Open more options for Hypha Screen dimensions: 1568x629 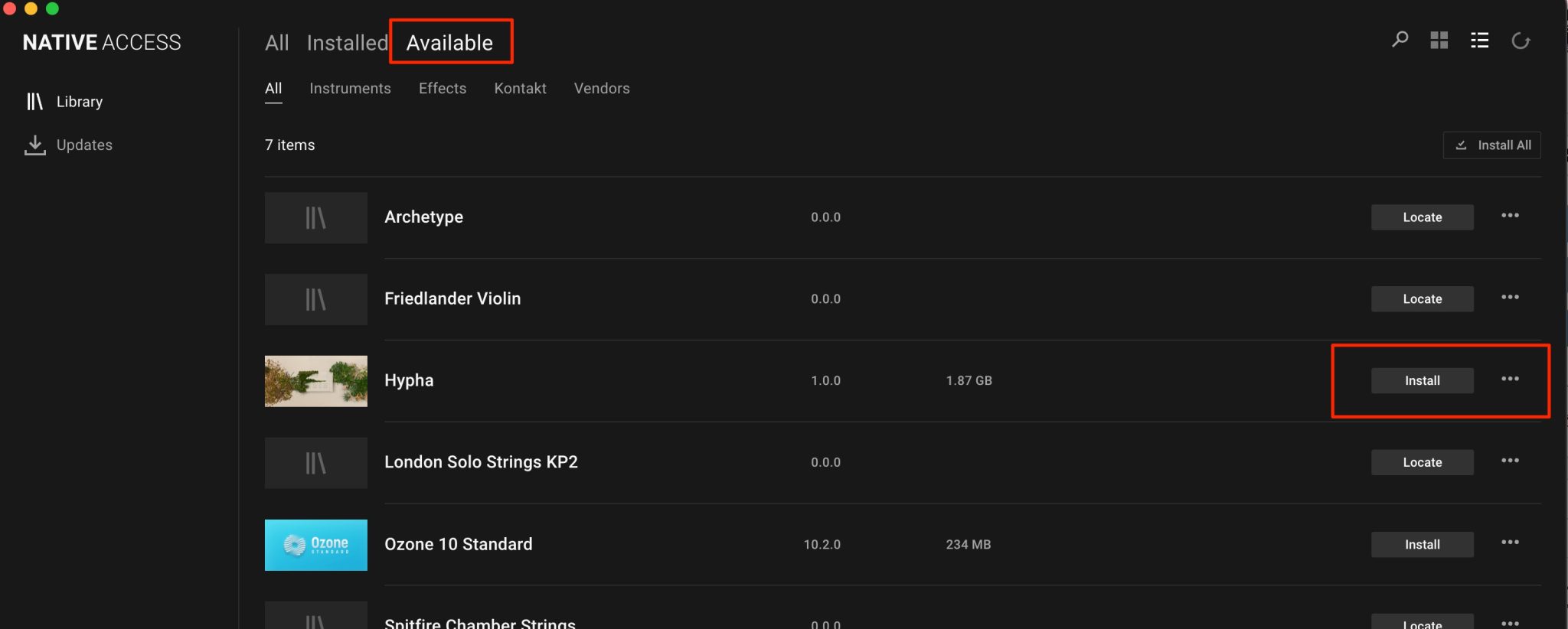tap(1510, 379)
